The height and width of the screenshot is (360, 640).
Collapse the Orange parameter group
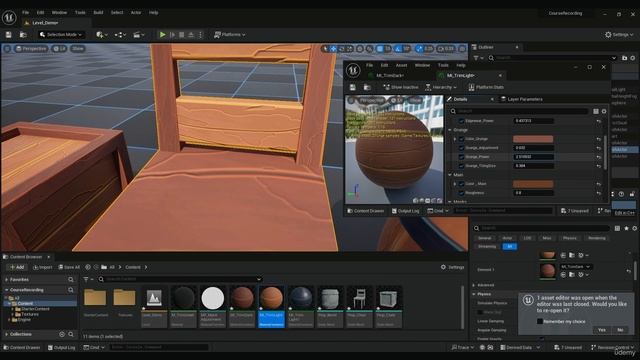(x=450, y=130)
